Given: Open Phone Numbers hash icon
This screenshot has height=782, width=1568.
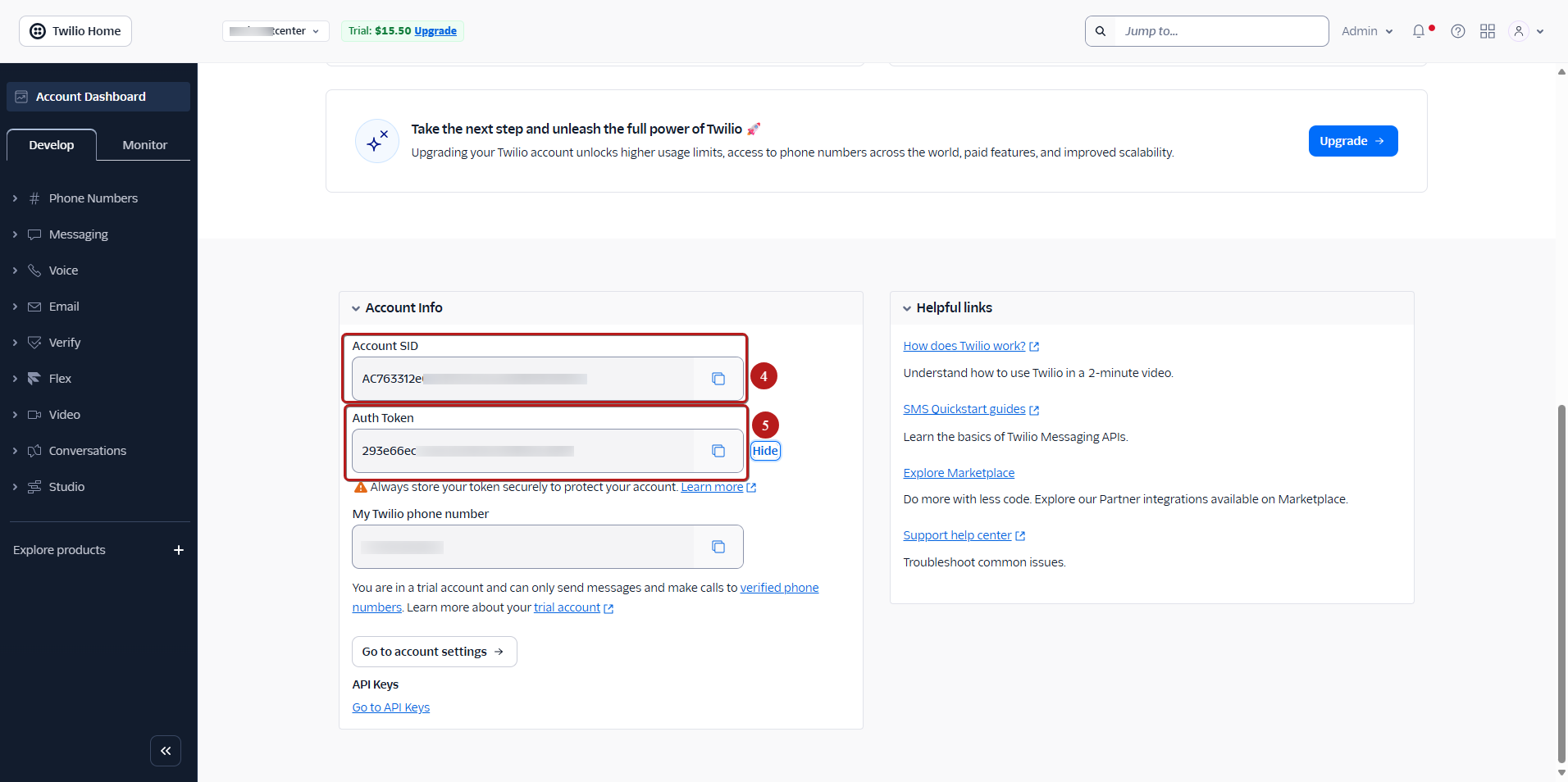Looking at the screenshot, I should (34, 198).
